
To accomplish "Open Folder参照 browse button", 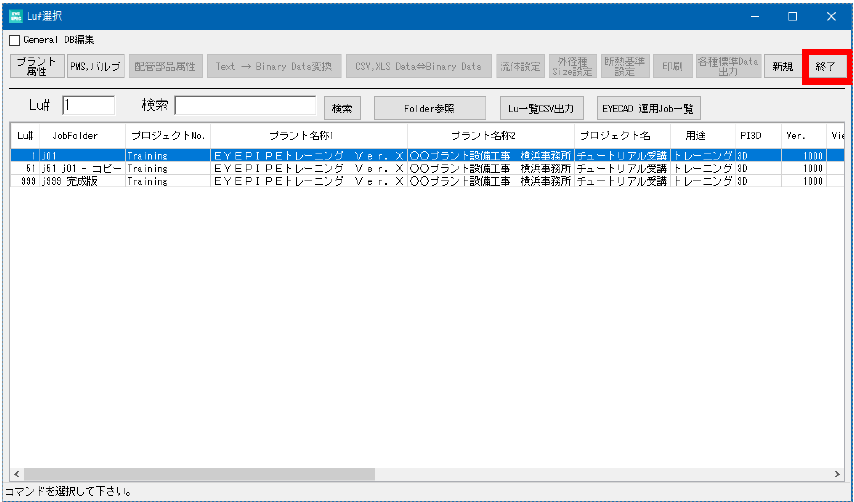I will (x=429, y=108).
